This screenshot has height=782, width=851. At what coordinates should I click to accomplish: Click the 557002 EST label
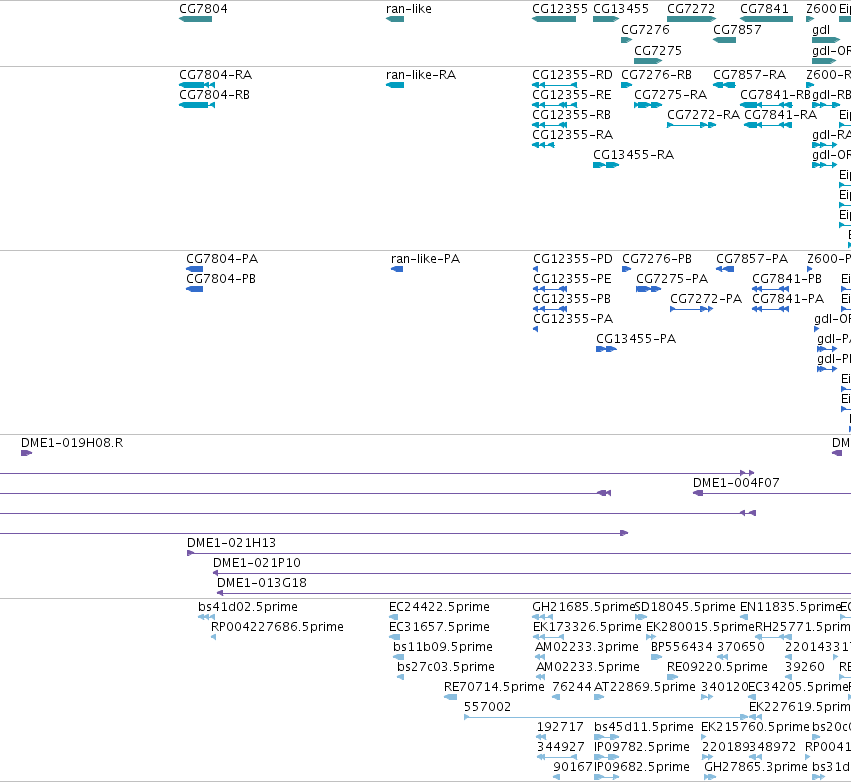pos(487,707)
